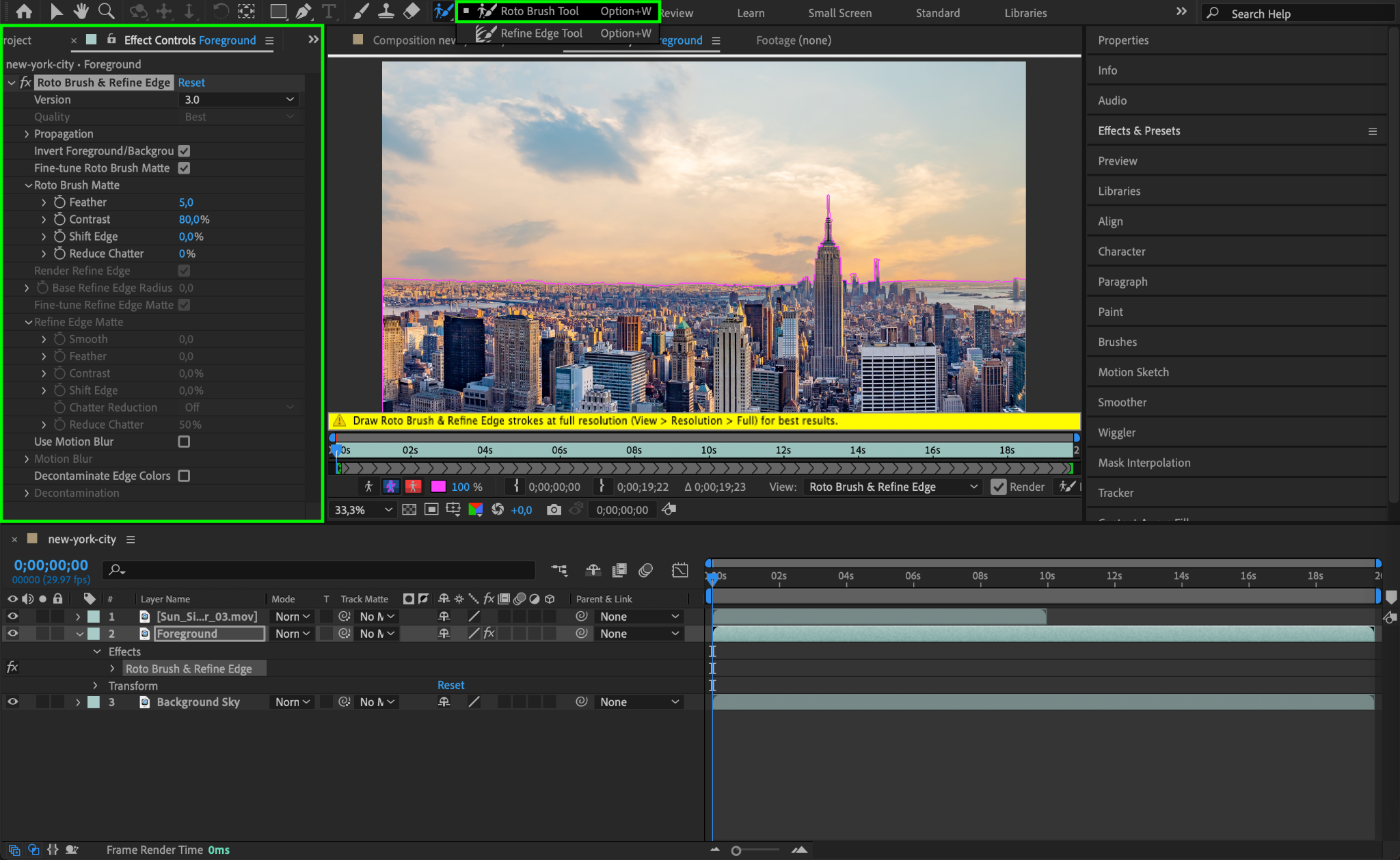Select the Pen tool
The image size is (1400, 860).
point(304,11)
